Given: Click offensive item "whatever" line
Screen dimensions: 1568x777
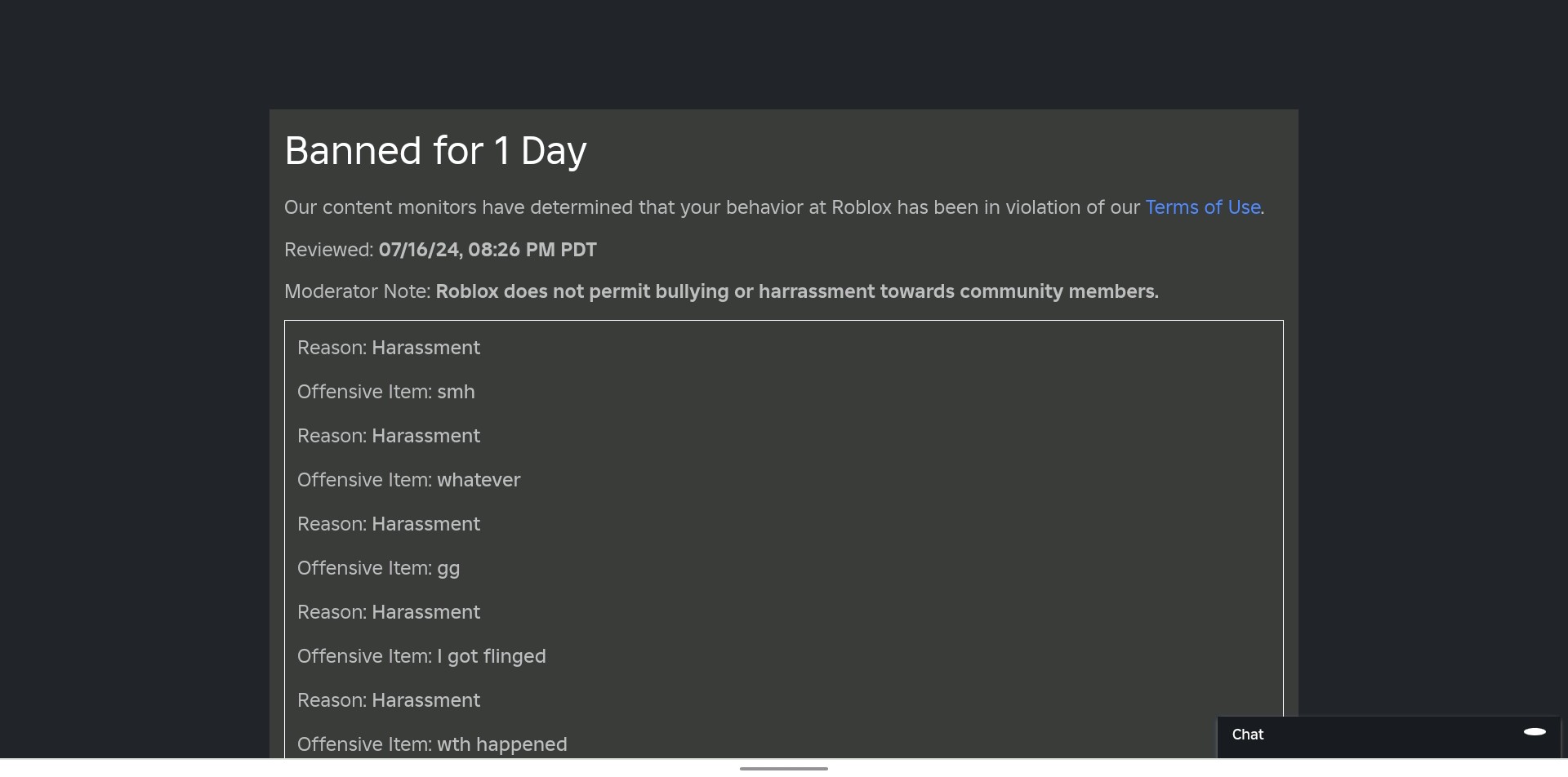Looking at the screenshot, I should pyautogui.click(x=408, y=480).
